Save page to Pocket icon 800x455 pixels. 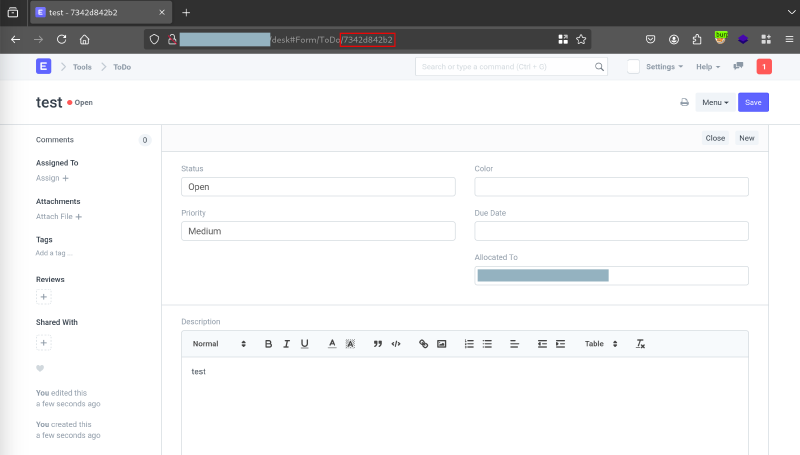(x=651, y=39)
